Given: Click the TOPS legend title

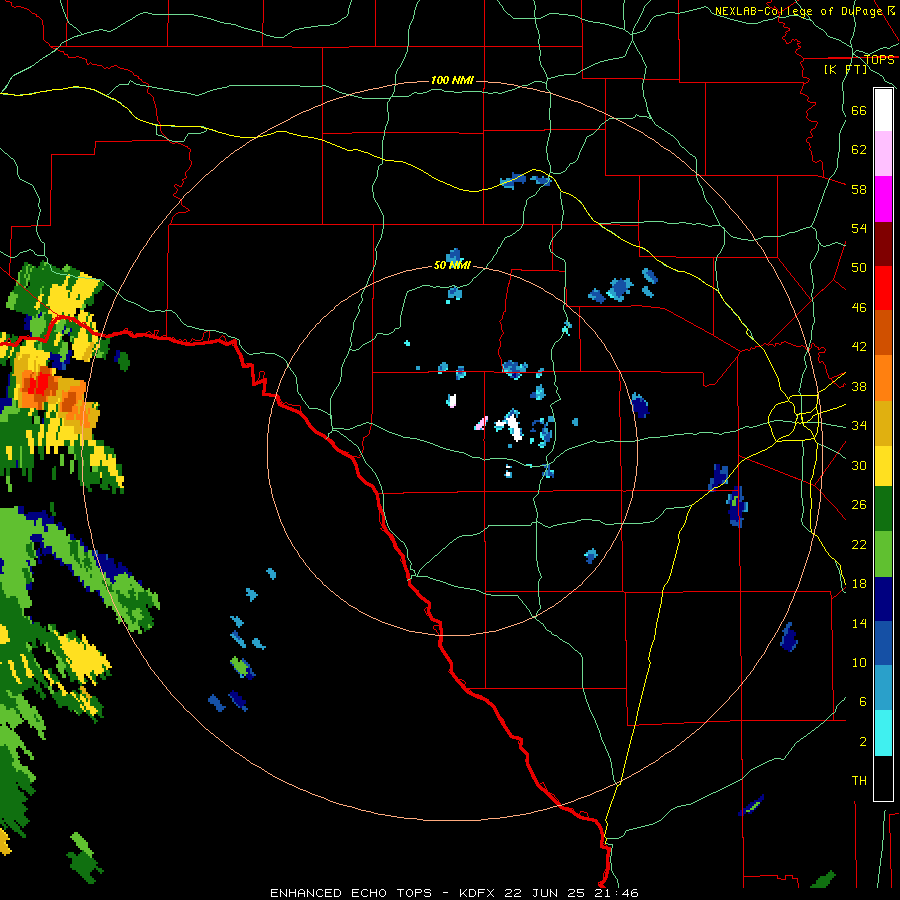Looking at the screenshot, I should (879, 59).
